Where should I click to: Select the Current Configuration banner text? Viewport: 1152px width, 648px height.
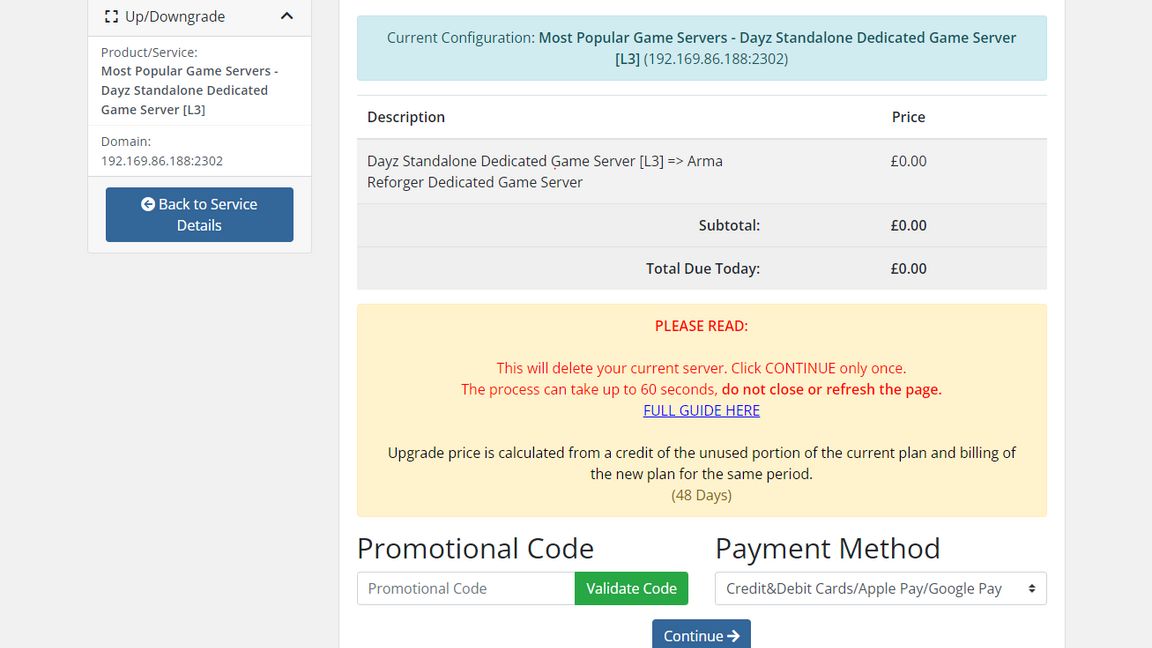[701, 48]
